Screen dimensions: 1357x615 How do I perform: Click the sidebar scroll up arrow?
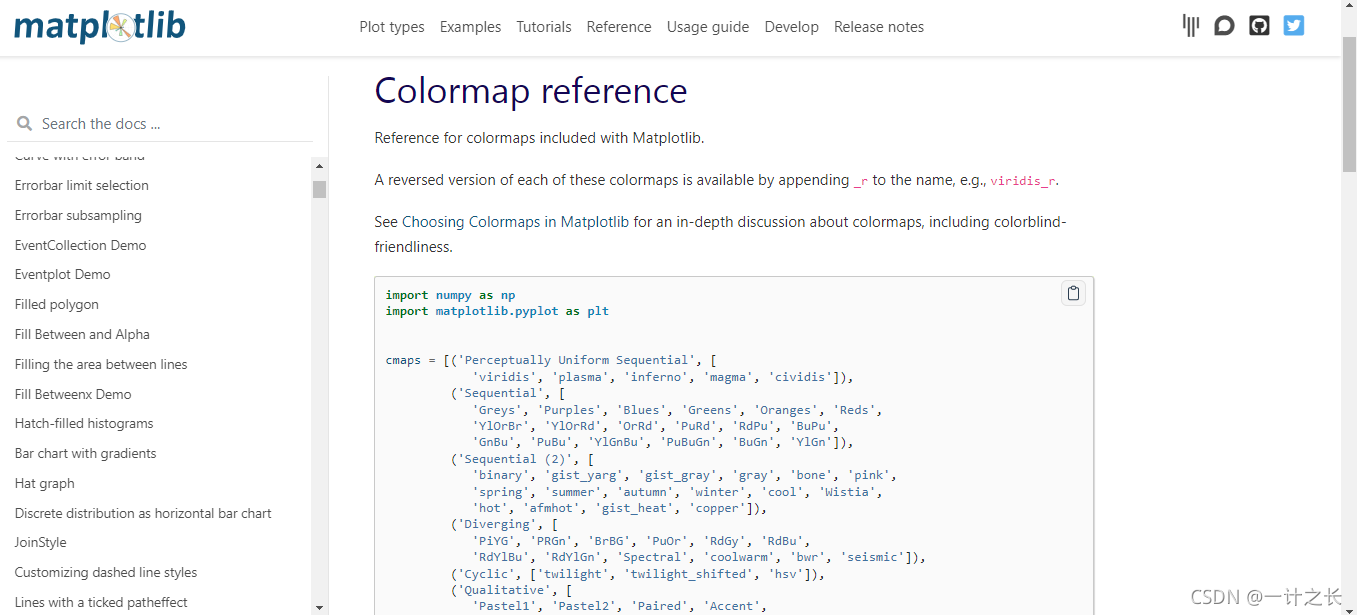click(x=319, y=166)
